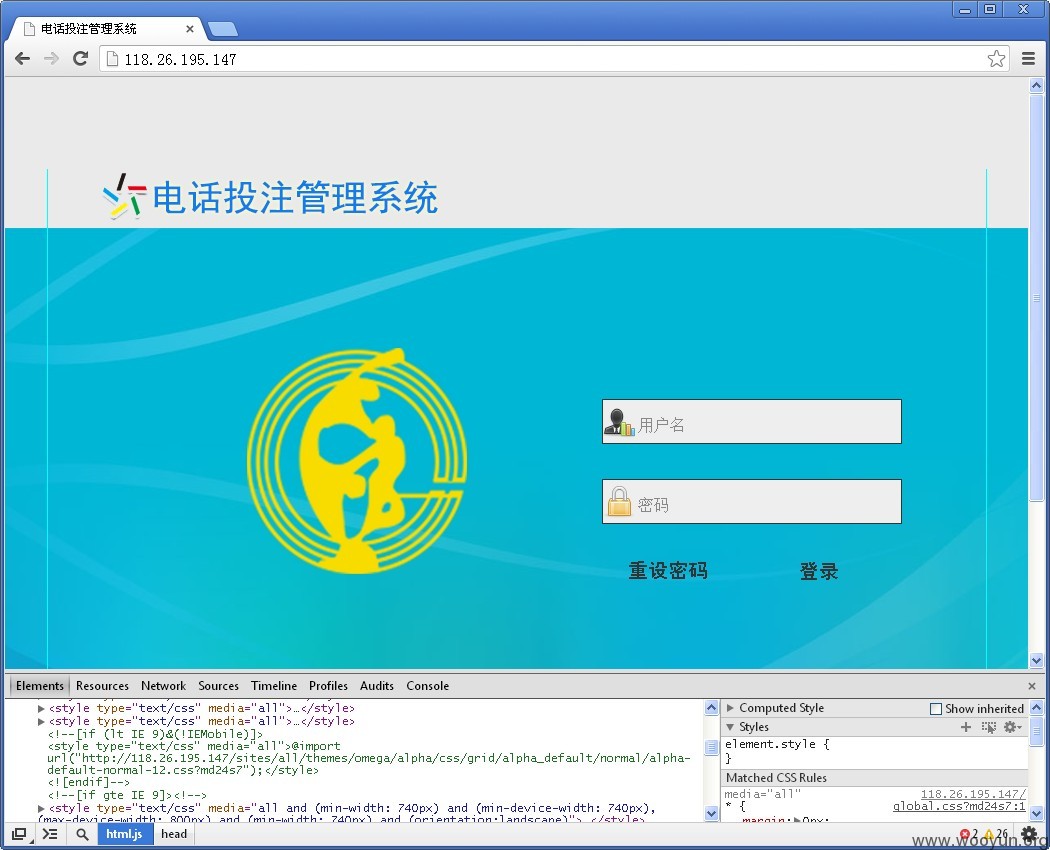This screenshot has height=850, width=1050.
Task: Collapse the Styles section
Action: click(x=731, y=727)
